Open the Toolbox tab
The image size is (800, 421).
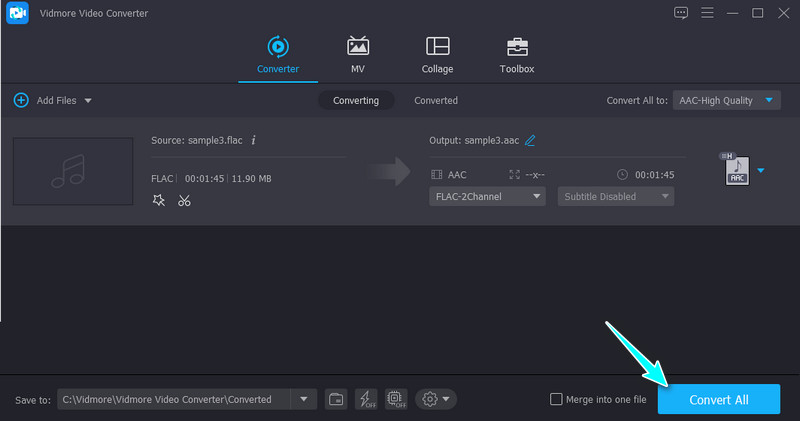coord(517,54)
